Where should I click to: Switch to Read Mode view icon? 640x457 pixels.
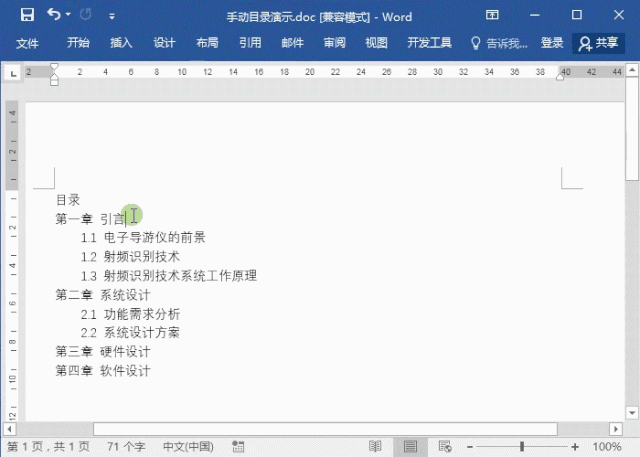[375, 447]
